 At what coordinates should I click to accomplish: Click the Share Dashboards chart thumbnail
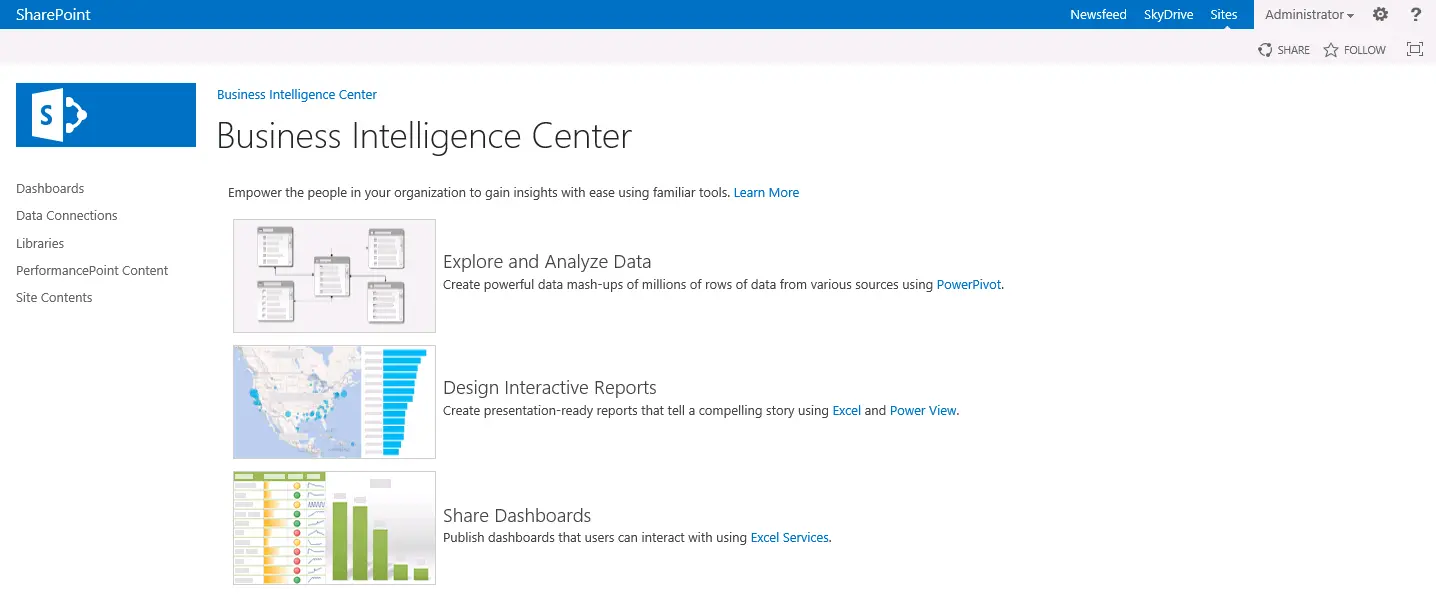point(334,528)
